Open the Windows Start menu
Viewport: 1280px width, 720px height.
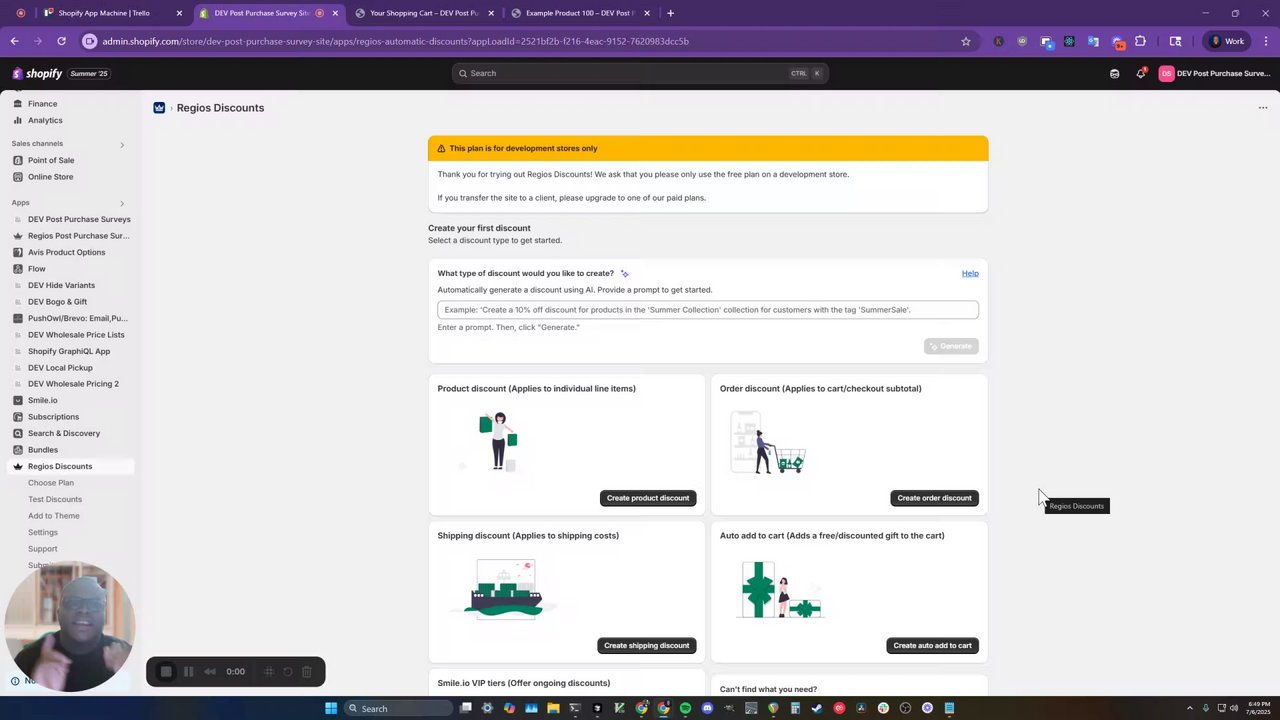coord(331,708)
